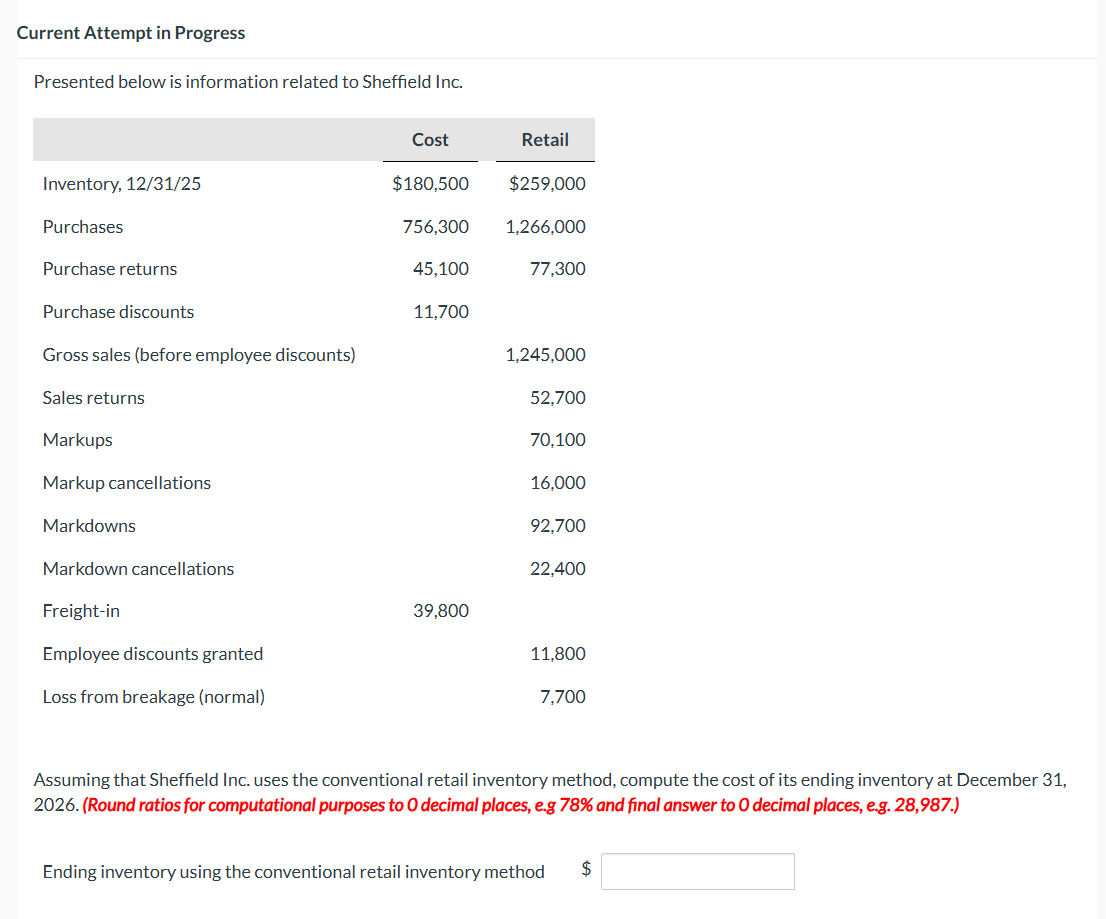Select 'Employee discounts granted' row label
Image resolution: width=1106 pixels, height=919 pixels.
coord(153,654)
